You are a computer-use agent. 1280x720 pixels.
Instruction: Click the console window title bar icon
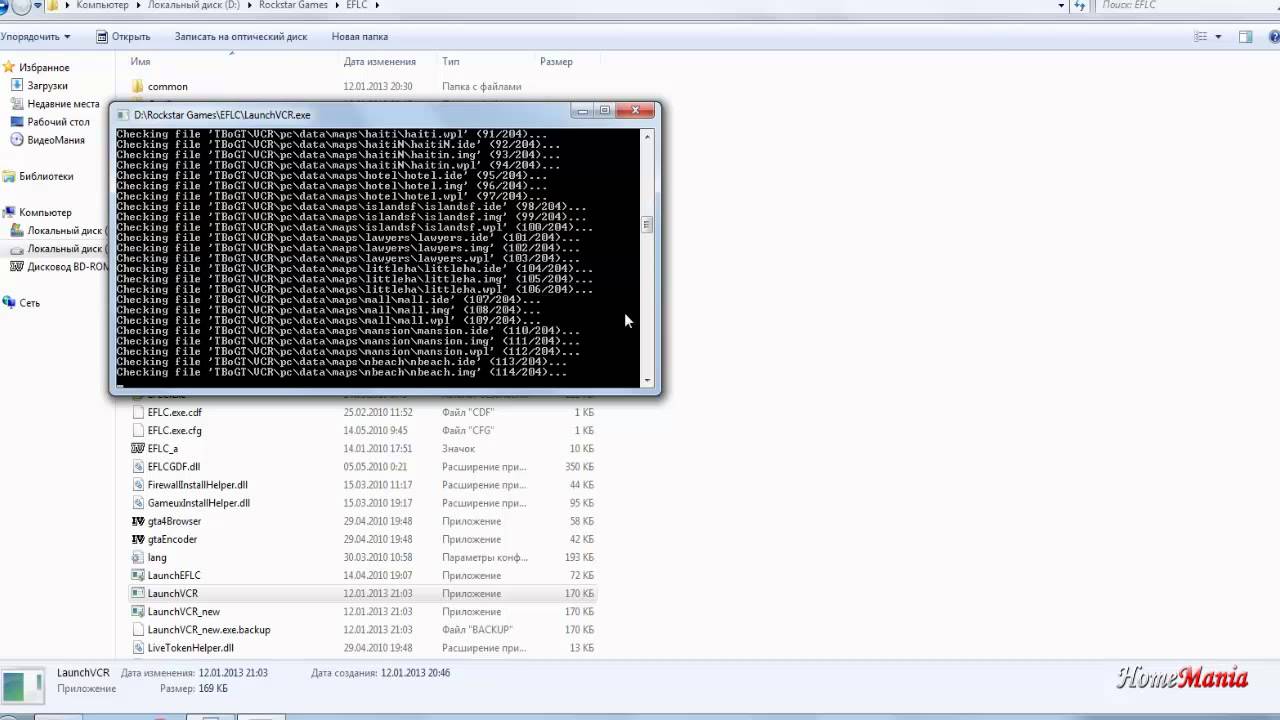click(124, 115)
